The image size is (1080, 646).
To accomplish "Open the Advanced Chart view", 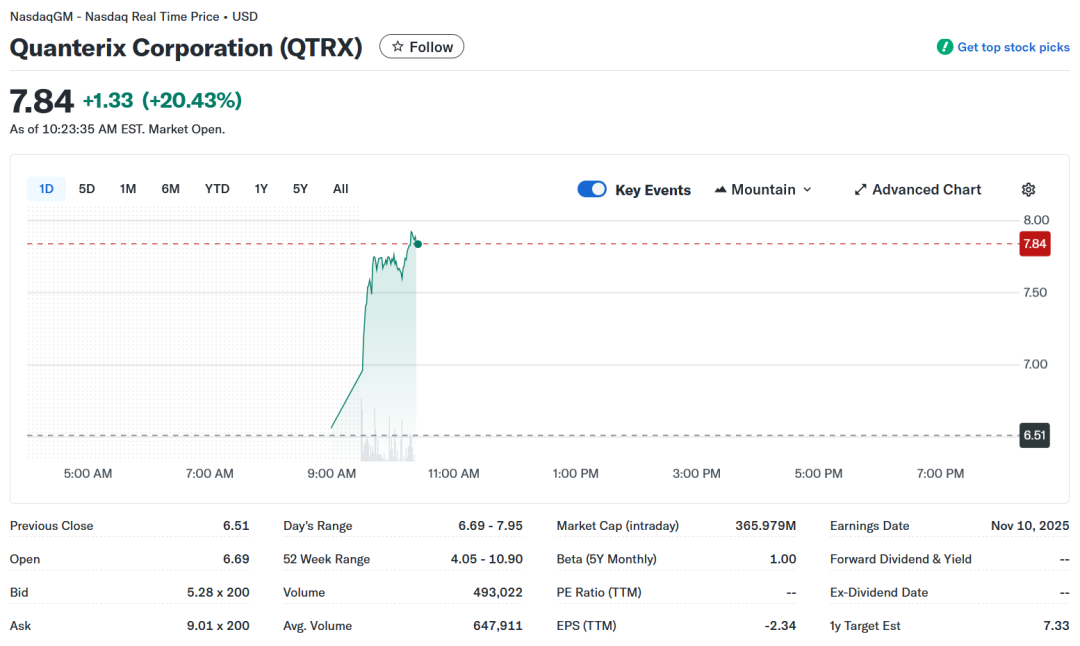I will pos(926,190).
